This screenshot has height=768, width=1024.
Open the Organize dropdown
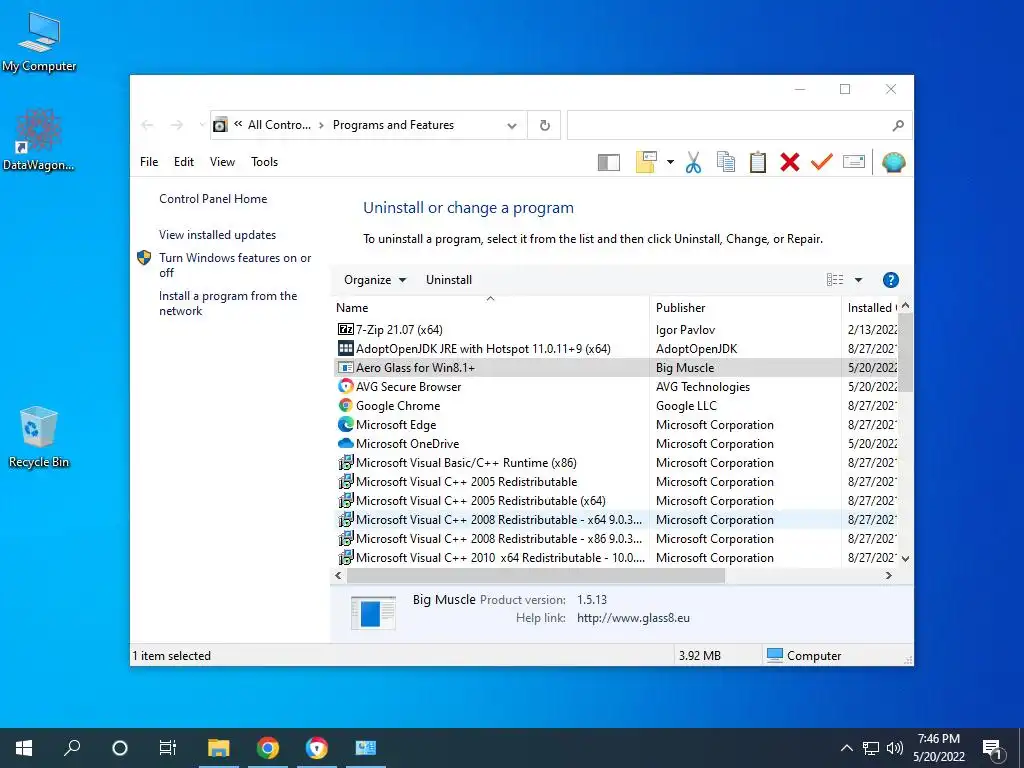pyautogui.click(x=375, y=280)
